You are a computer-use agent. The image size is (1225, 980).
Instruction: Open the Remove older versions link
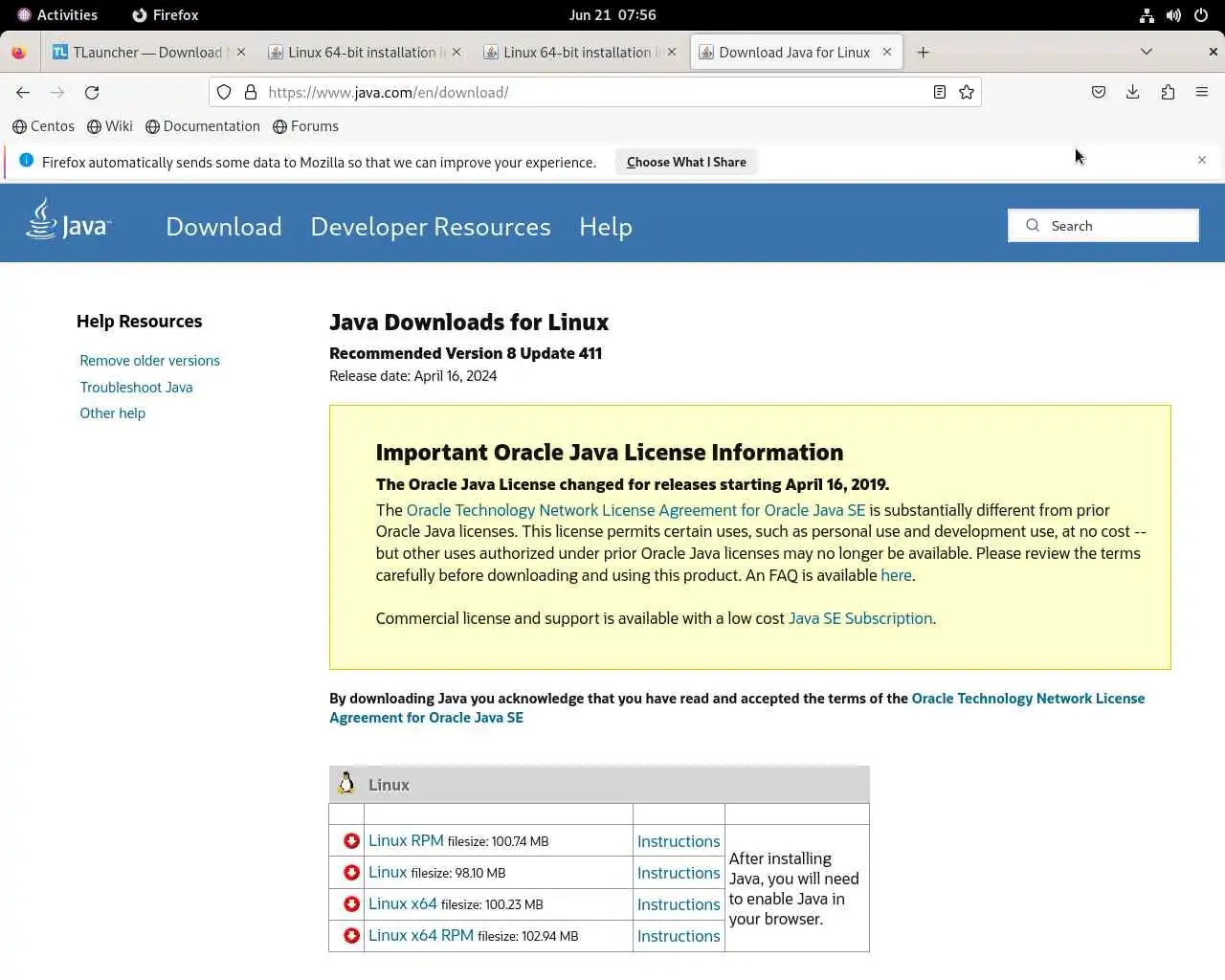coord(150,361)
